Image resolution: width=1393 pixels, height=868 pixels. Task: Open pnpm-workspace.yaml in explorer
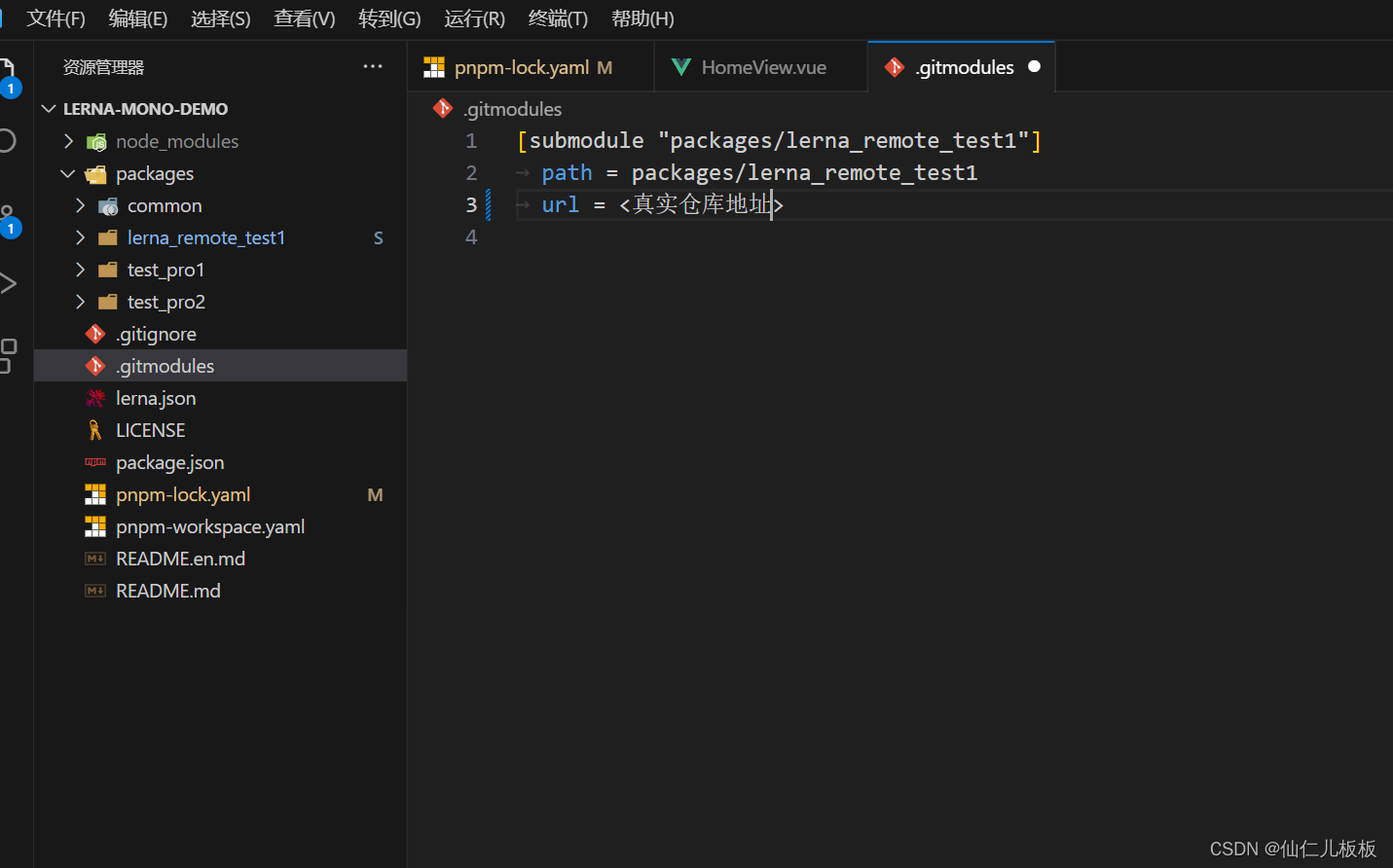click(x=220, y=526)
